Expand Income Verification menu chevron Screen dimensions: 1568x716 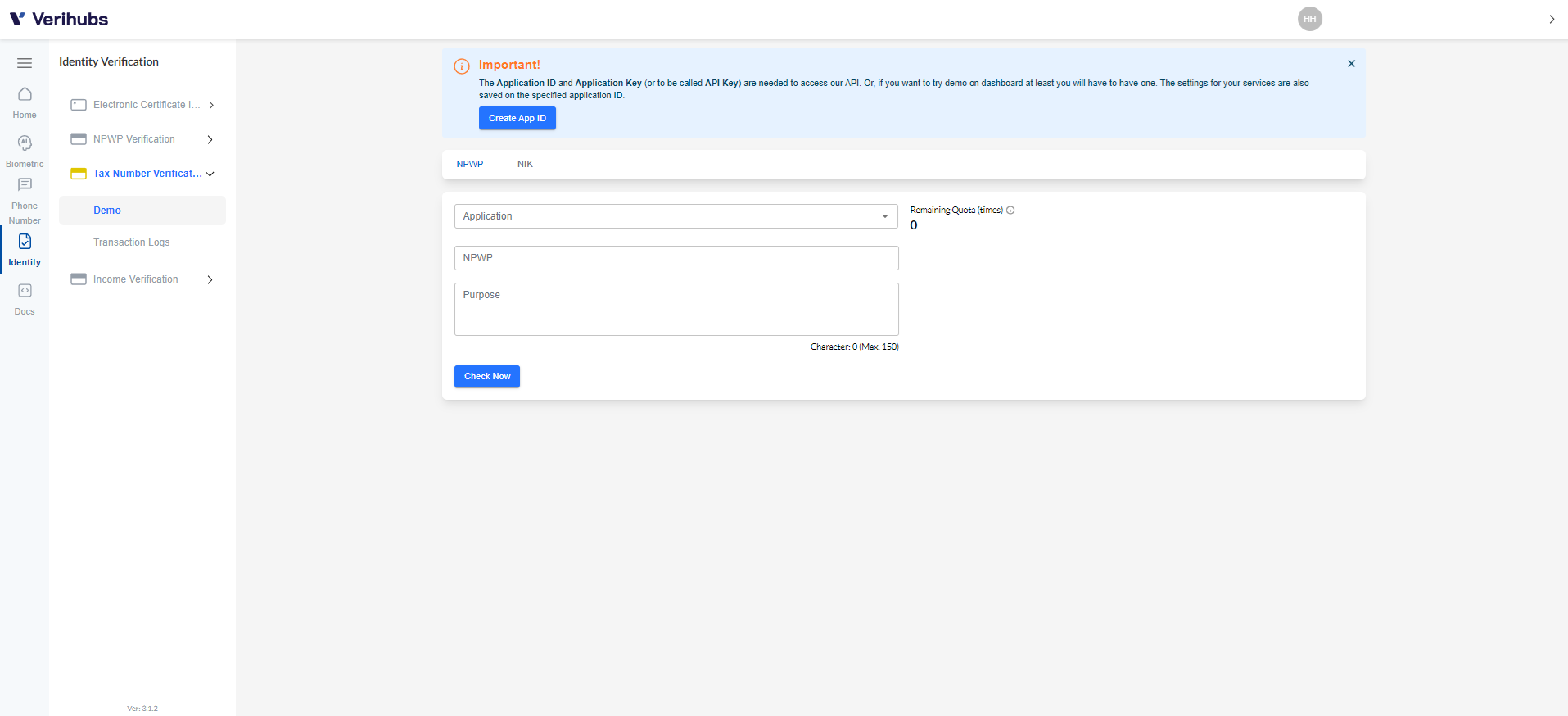click(210, 279)
